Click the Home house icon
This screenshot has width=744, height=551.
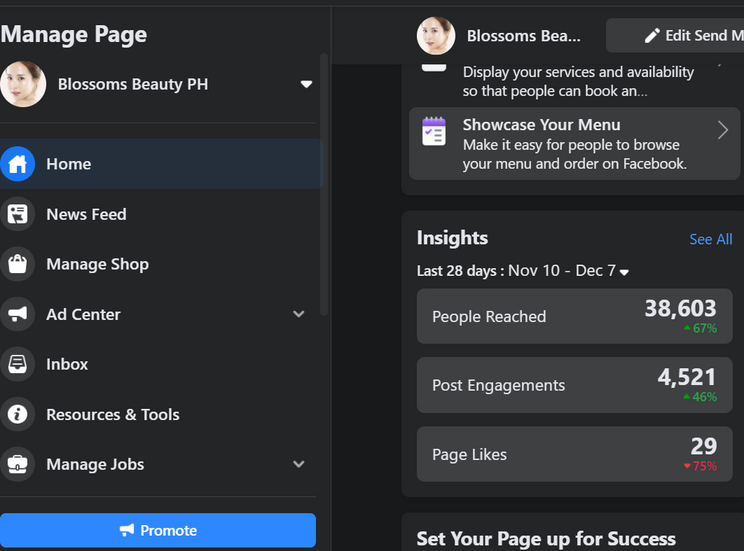tap(18, 164)
